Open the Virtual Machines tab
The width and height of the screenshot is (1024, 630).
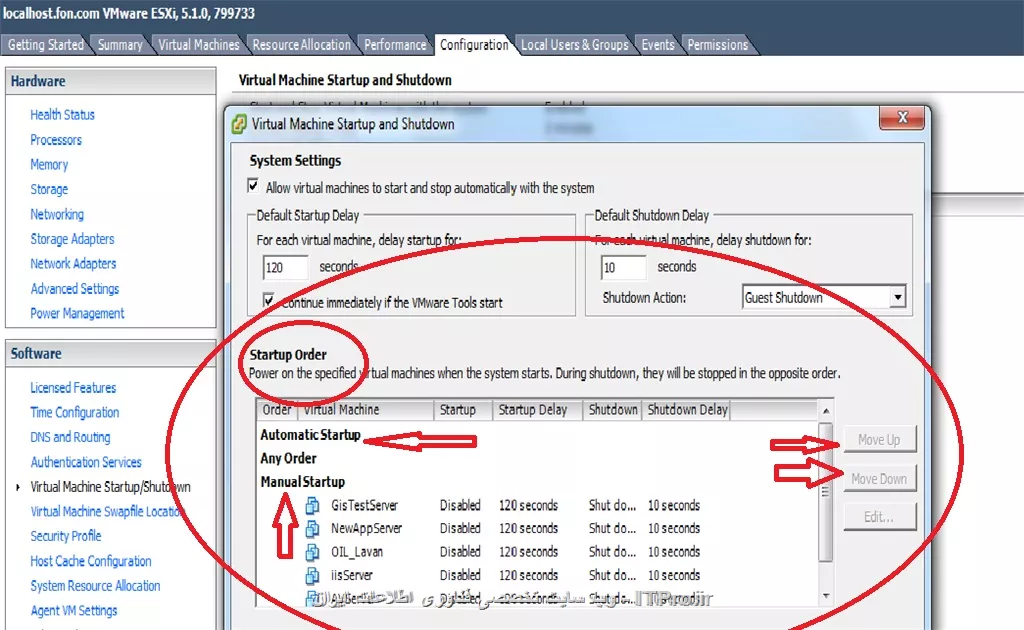click(199, 45)
